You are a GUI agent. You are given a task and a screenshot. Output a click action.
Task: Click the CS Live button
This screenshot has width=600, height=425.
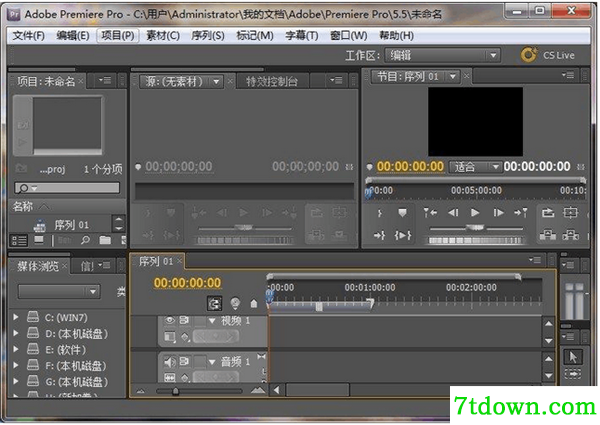(548, 55)
